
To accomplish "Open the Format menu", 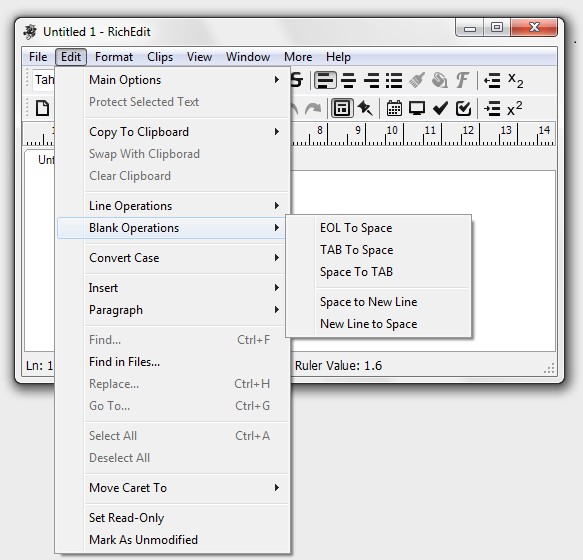I will (114, 57).
